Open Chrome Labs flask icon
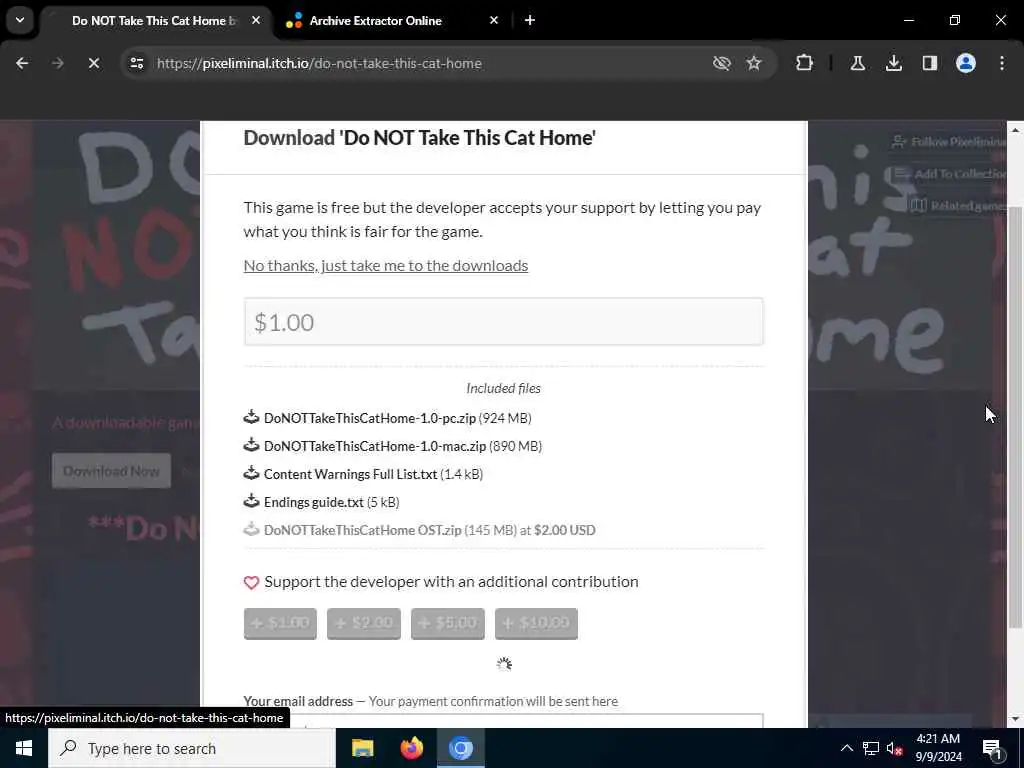 [x=857, y=63]
